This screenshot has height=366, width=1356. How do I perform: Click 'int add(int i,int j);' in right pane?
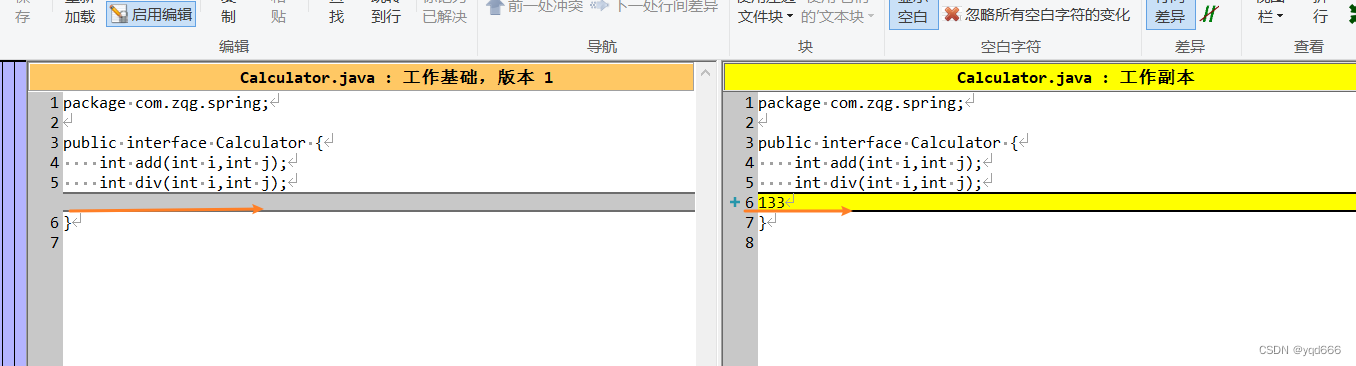pyautogui.click(x=888, y=162)
